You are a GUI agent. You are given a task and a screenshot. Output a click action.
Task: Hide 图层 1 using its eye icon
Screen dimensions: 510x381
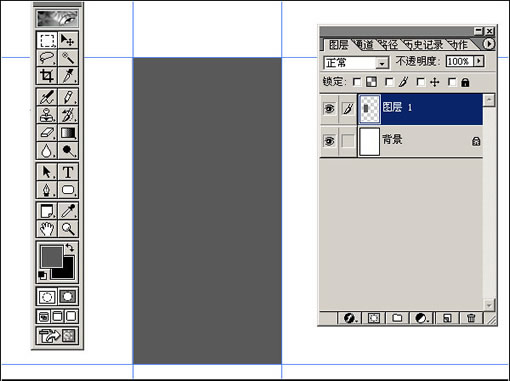point(329,109)
